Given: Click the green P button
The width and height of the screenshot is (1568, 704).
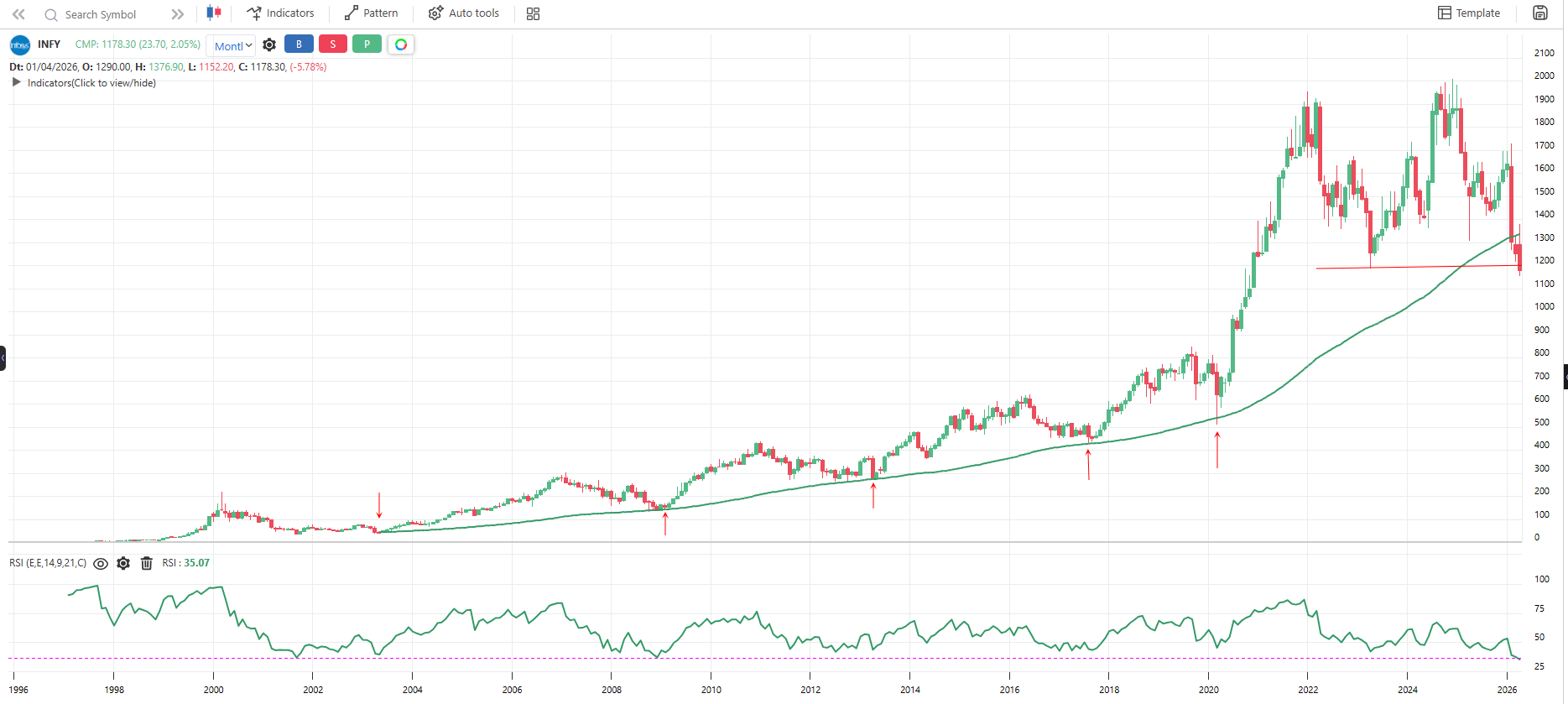Looking at the screenshot, I should coord(367,44).
